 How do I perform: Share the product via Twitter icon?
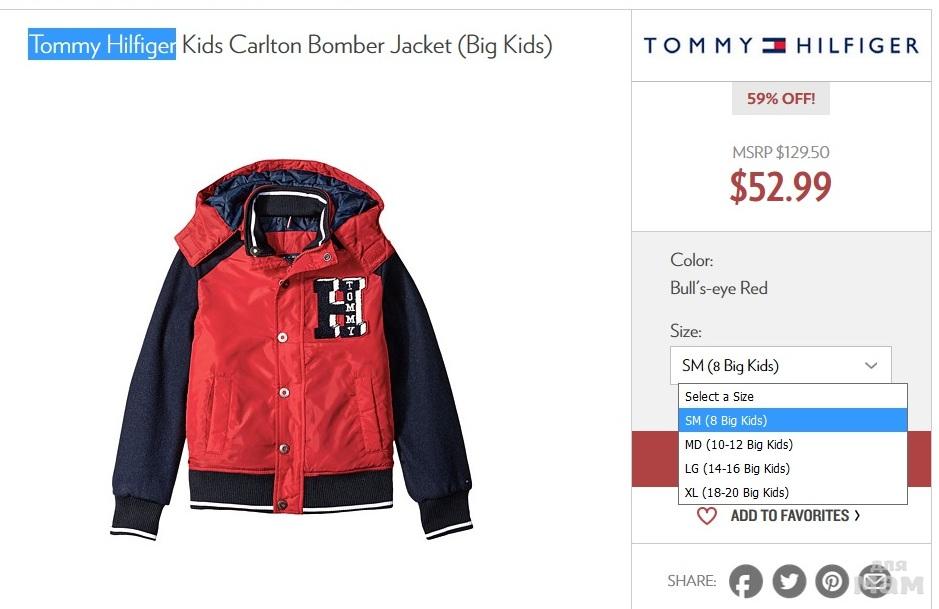[788, 581]
